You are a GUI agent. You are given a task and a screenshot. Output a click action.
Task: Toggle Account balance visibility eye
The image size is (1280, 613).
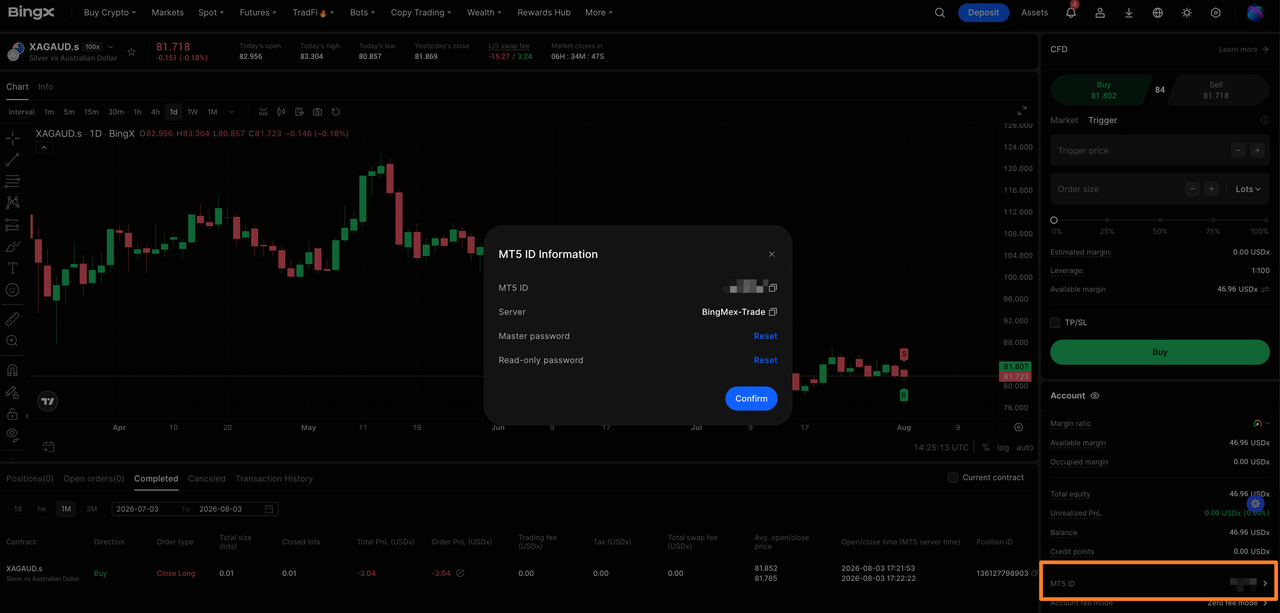pyautogui.click(x=1095, y=396)
